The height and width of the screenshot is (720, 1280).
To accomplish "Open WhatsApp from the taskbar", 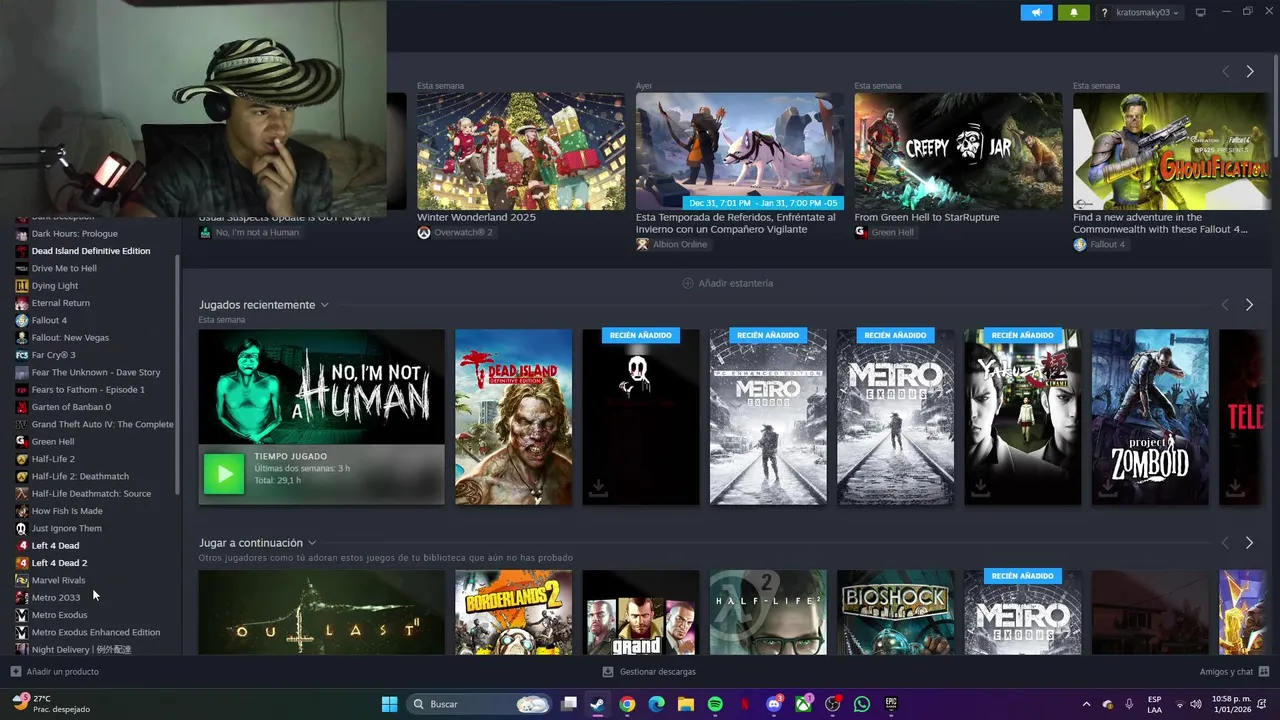I will coord(862,704).
